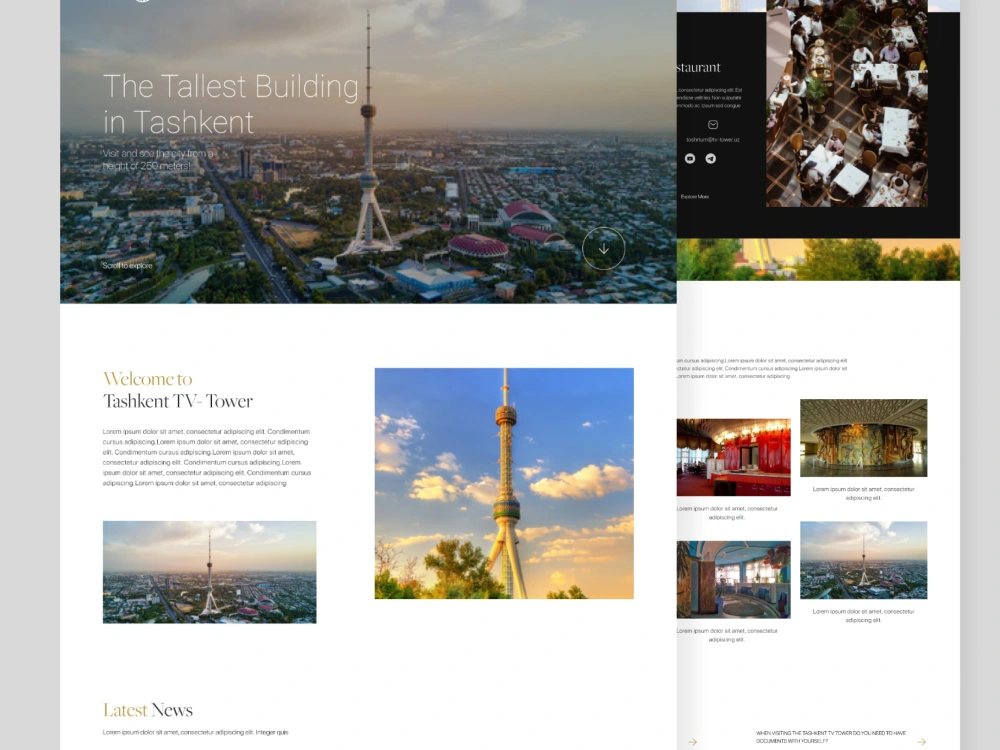Viewport: 1000px width, 750px height.
Task: Click the caption under the mosaic hall photo
Action: [x=864, y=494]
